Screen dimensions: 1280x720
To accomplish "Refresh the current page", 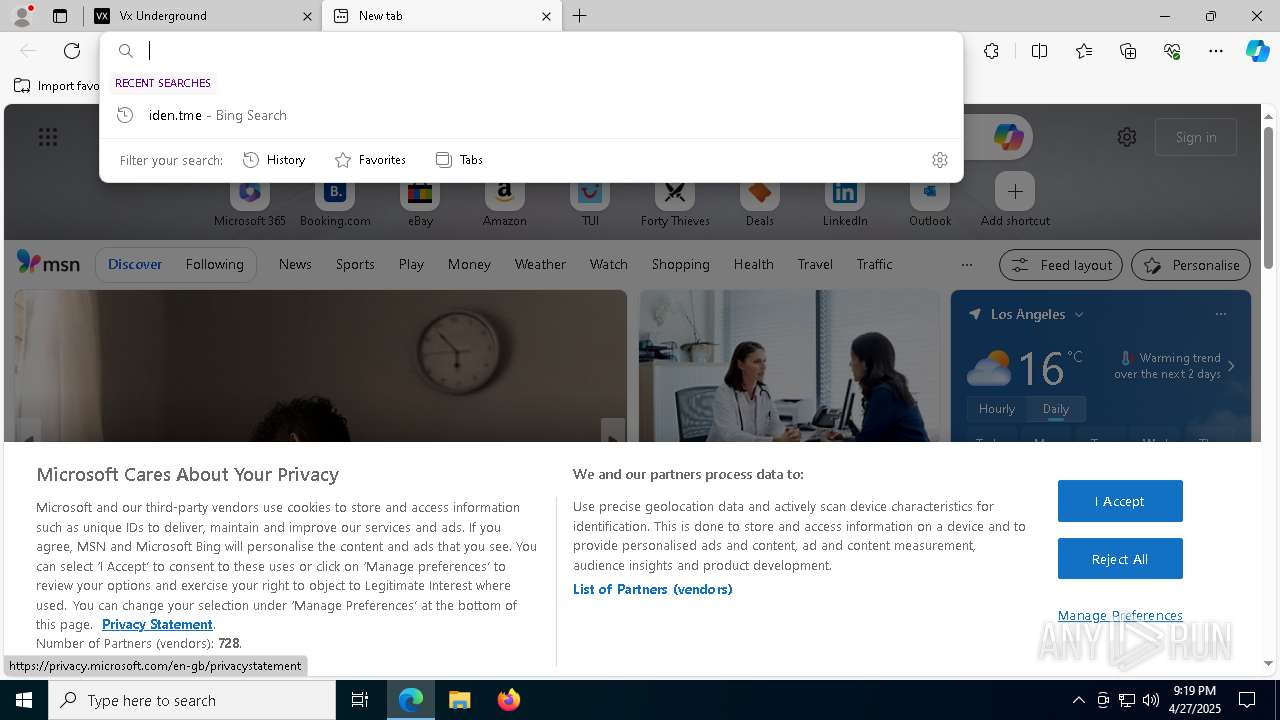I will pyautogui.click(x=72, y=51).
